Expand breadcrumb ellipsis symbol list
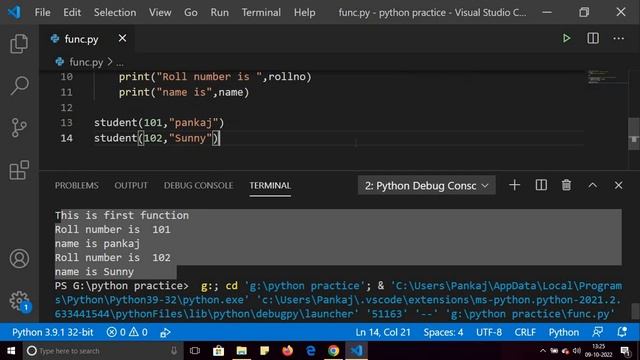640x360 pixels. click(120, 62)
